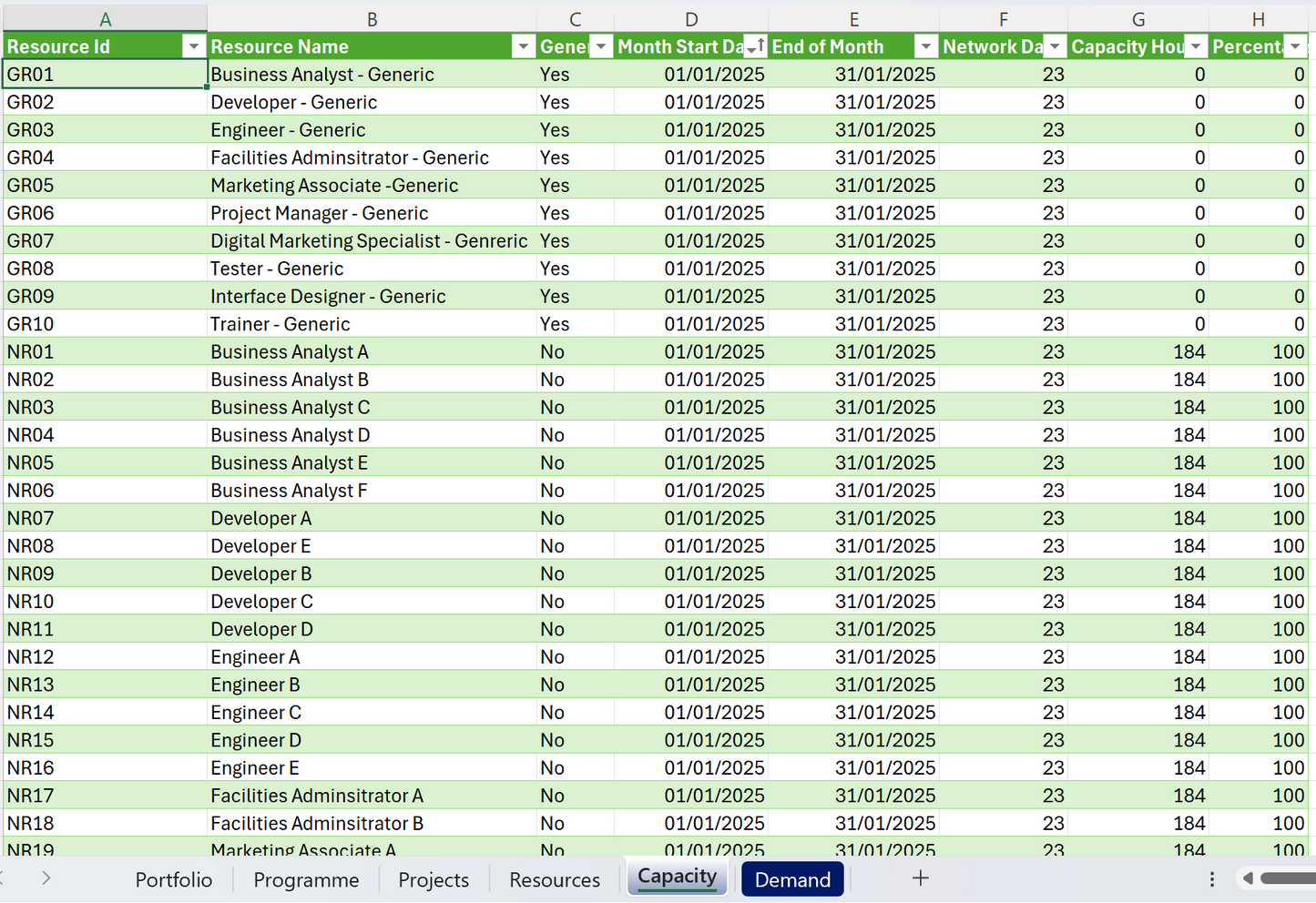Switch to the Portfolio sheet tab

tap(173, 879)
